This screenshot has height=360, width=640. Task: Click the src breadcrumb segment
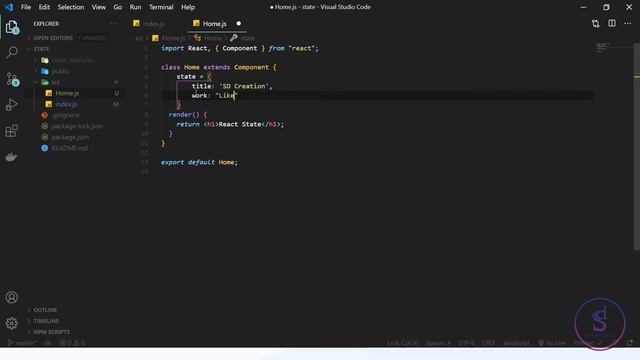coord(139,38)
